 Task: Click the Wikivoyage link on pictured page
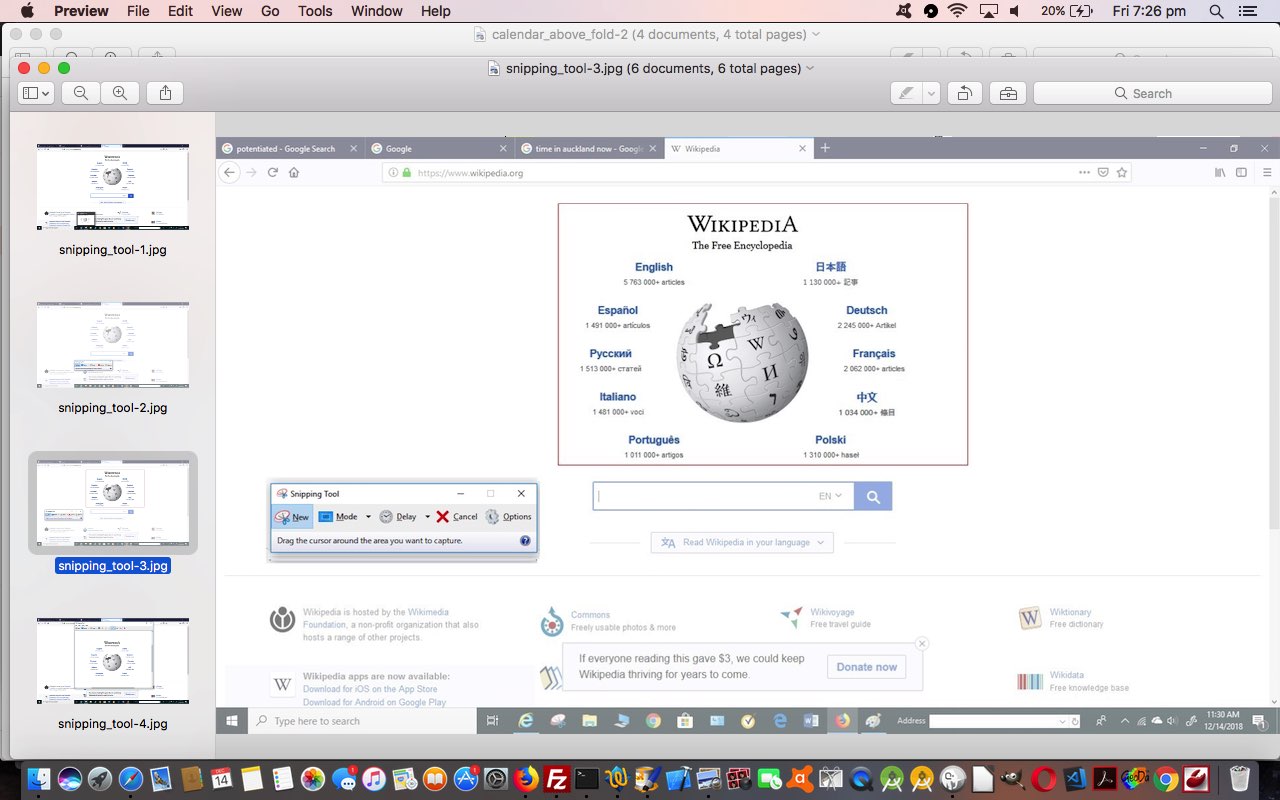[832, 612]
